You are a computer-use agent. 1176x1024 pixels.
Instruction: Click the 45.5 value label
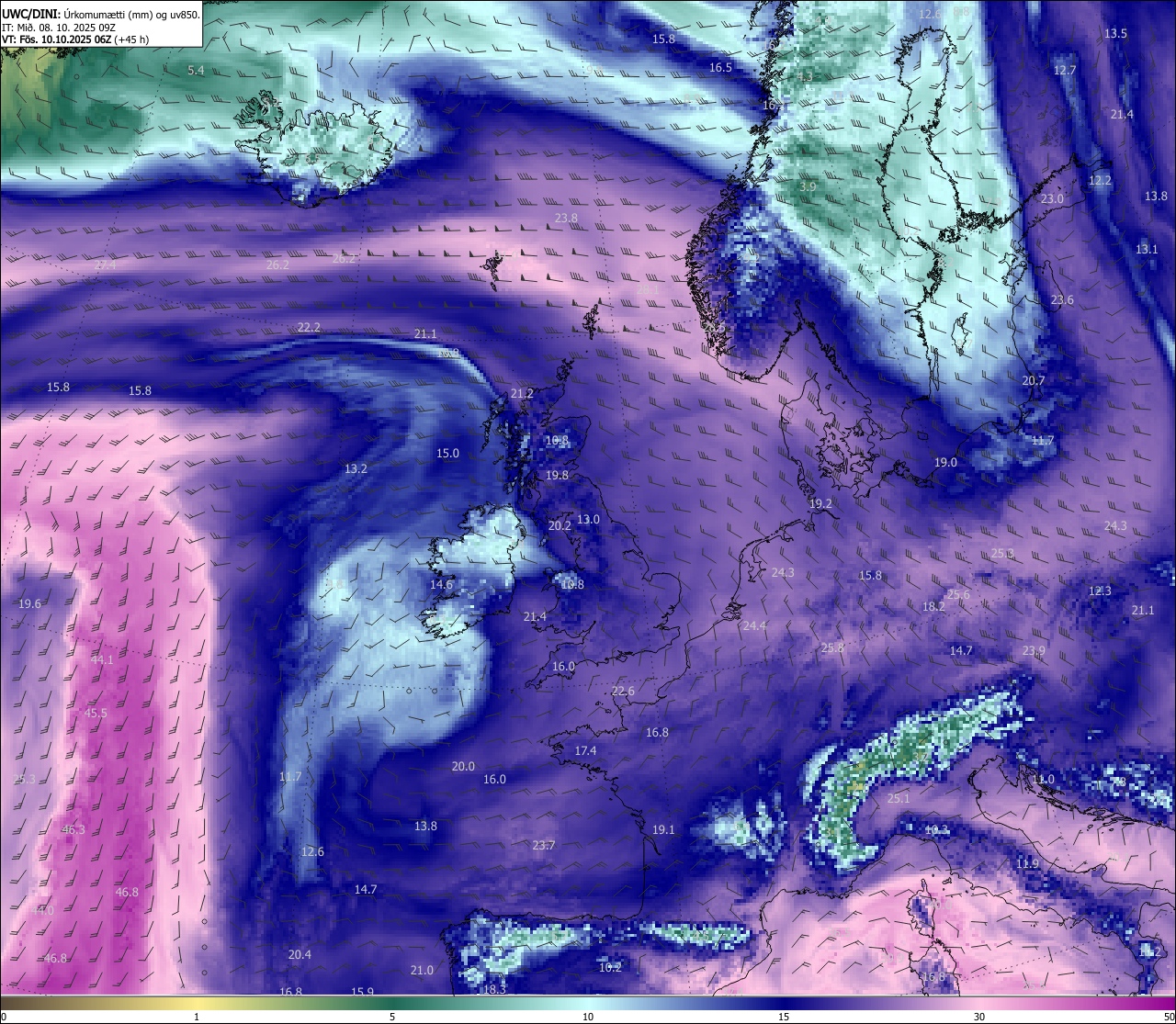pos(96,713)
